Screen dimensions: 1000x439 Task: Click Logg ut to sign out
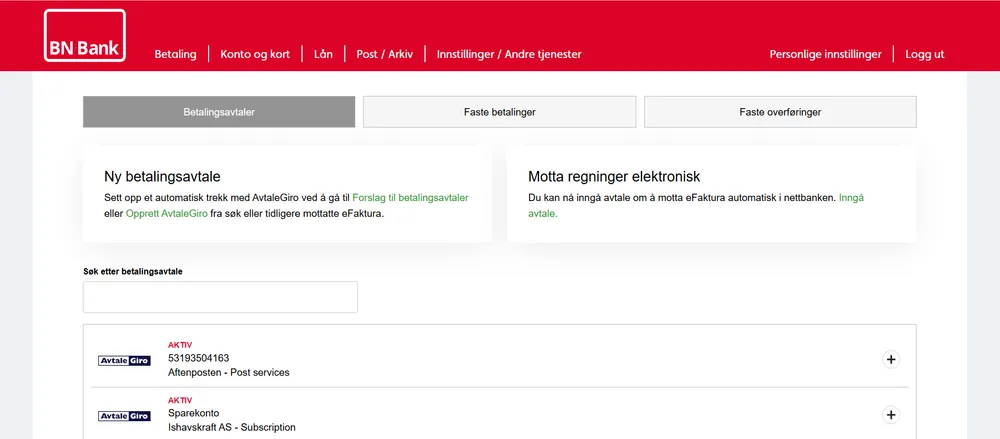(925, 54)
